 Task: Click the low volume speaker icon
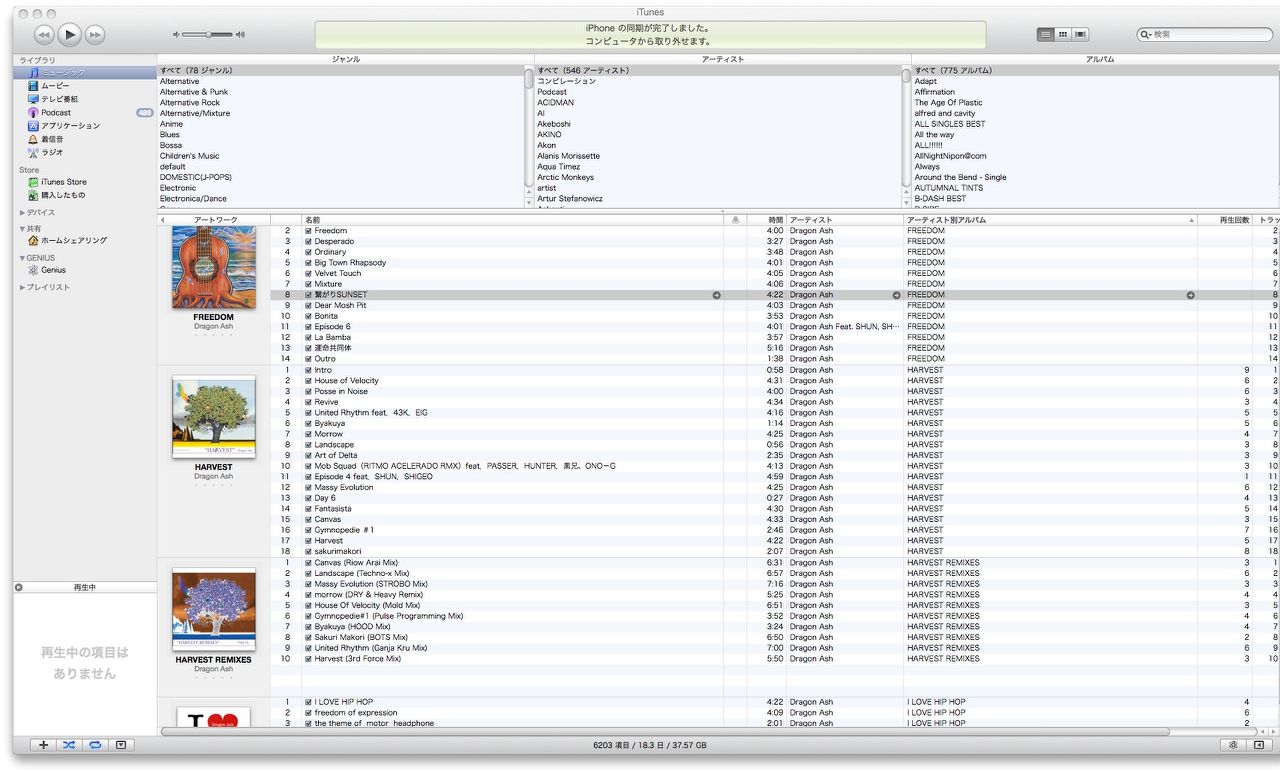tap(176, 35)
